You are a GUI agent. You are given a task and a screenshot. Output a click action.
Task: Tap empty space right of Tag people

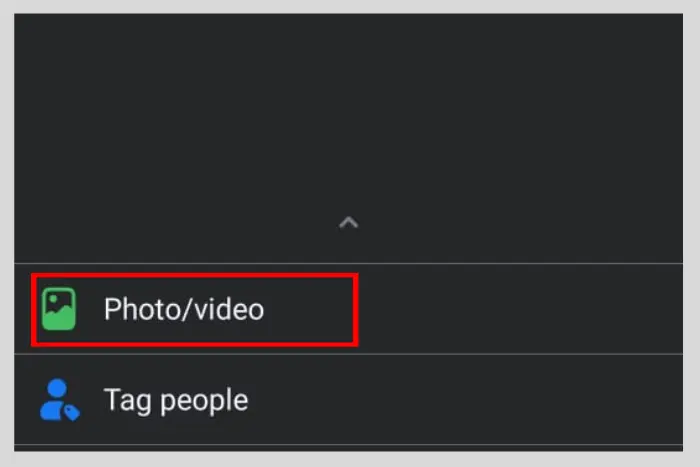pyautogui.click(x=464, y=400)
